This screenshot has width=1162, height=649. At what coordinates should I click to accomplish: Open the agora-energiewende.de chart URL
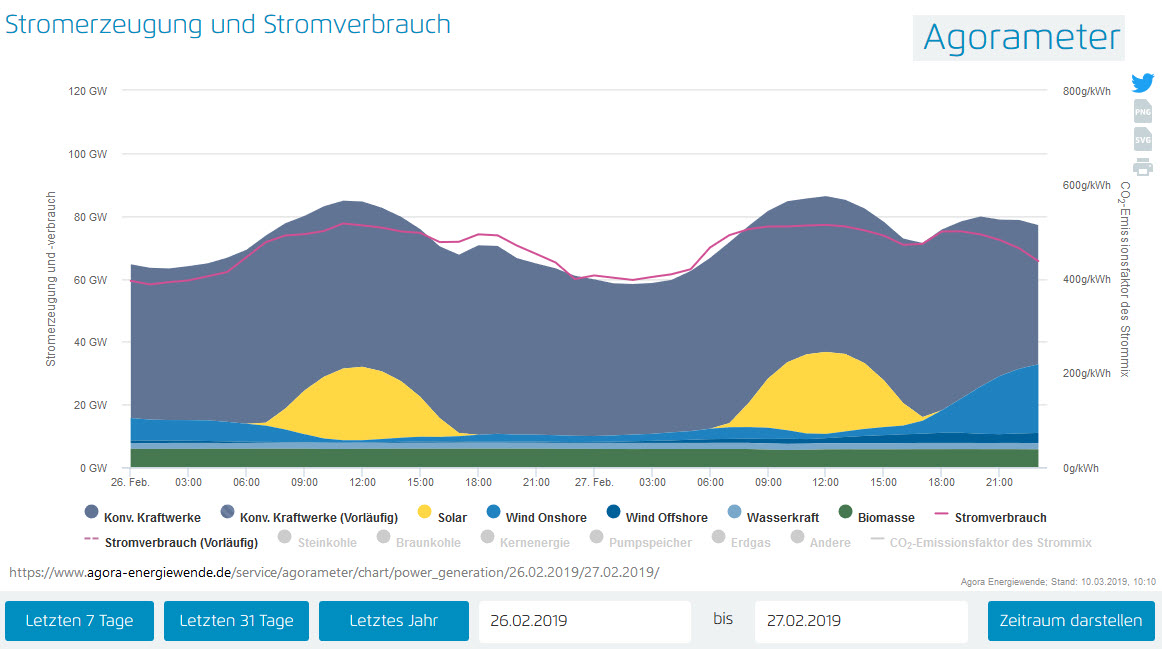[x=334, y=572]
